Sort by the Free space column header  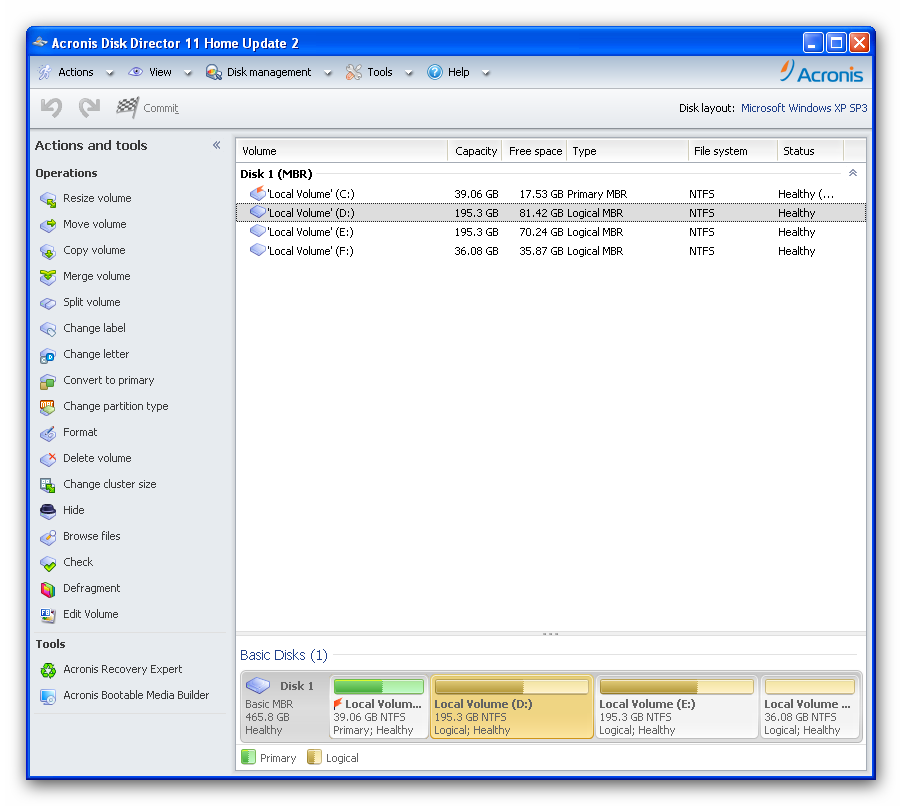(535, 151)
